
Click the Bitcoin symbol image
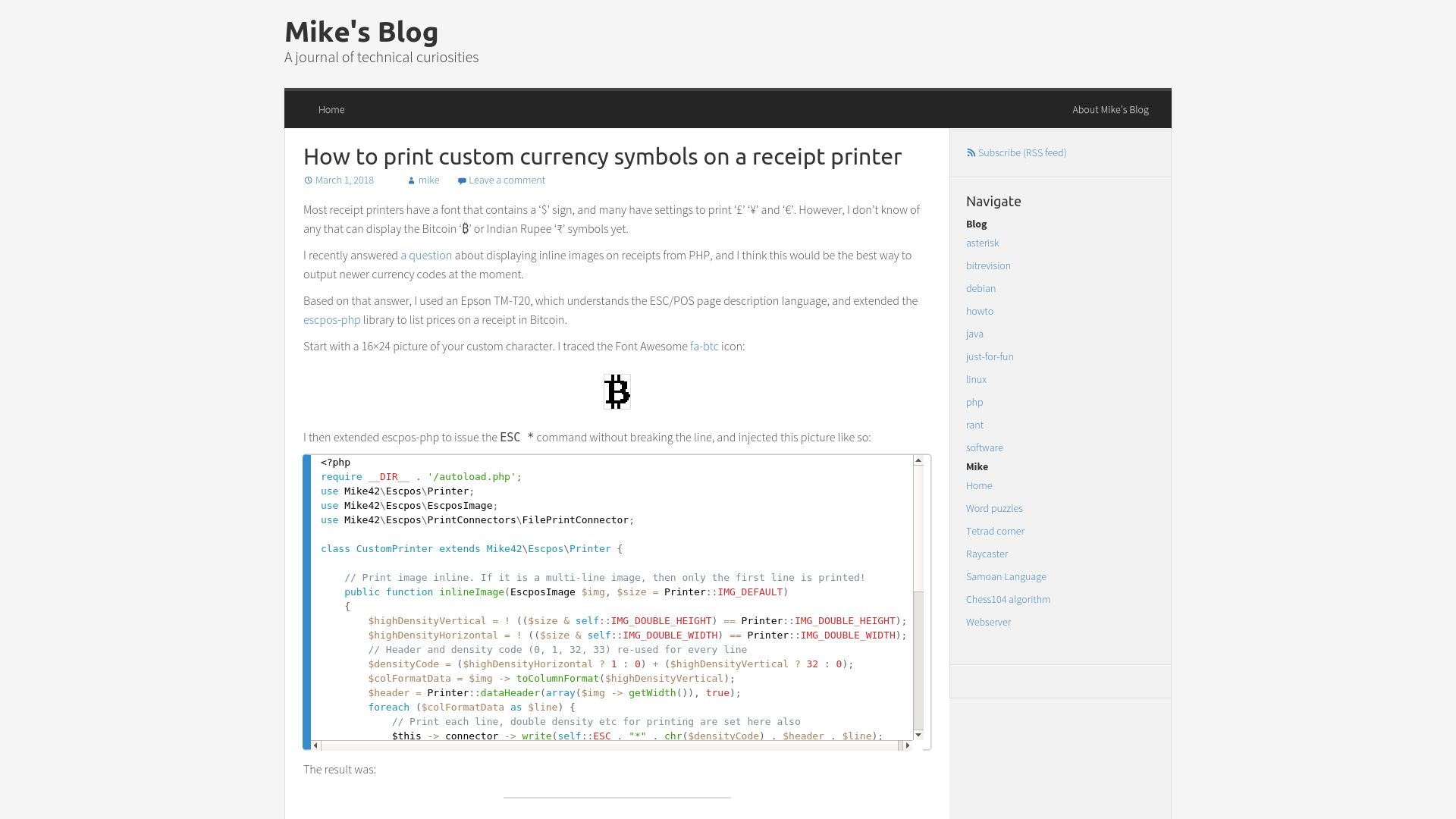coord(617,391)
